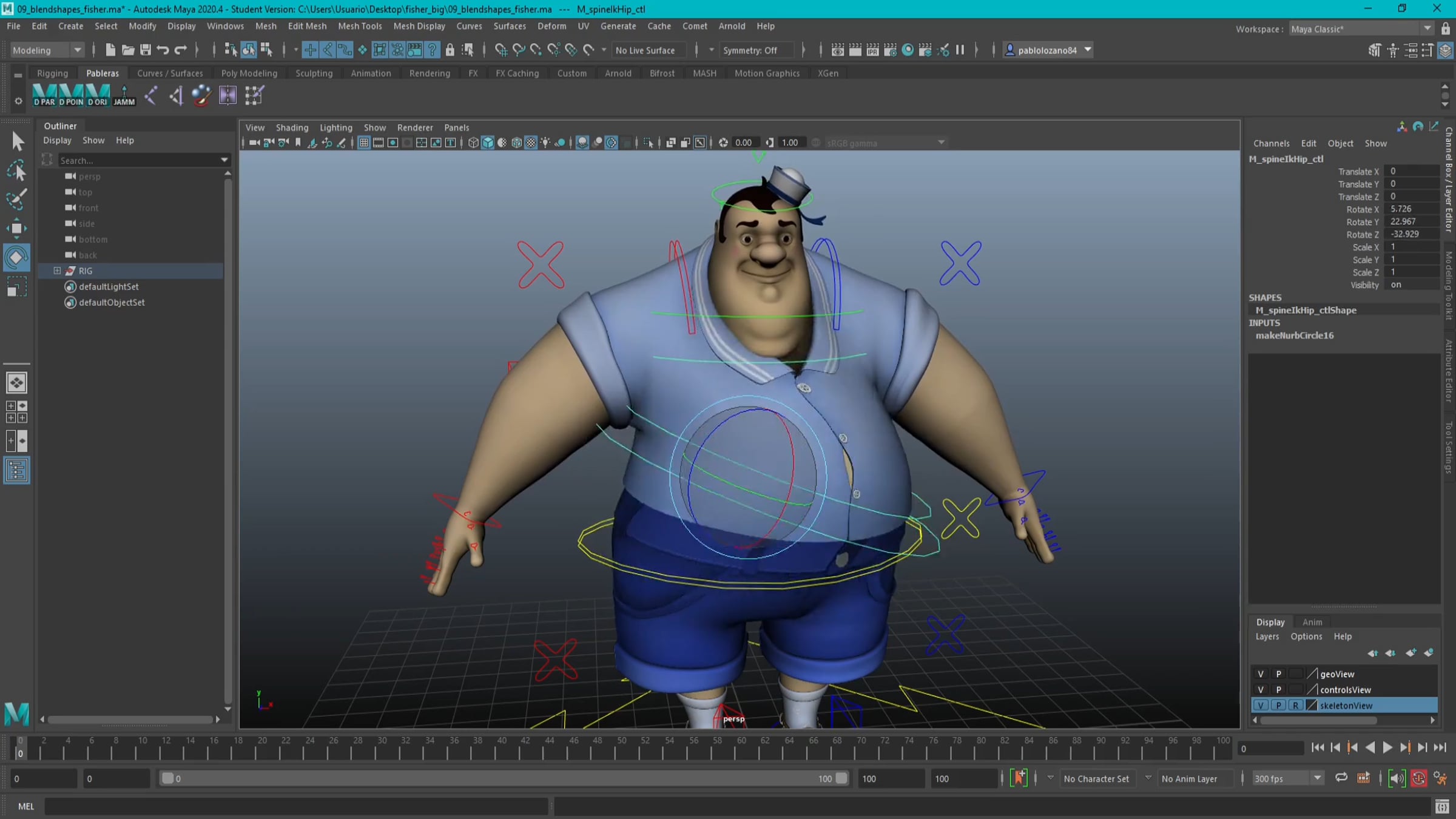Toggle R reference mode on skeletonView layer
1456x819 pixels.
click(x=1295, y=706)
